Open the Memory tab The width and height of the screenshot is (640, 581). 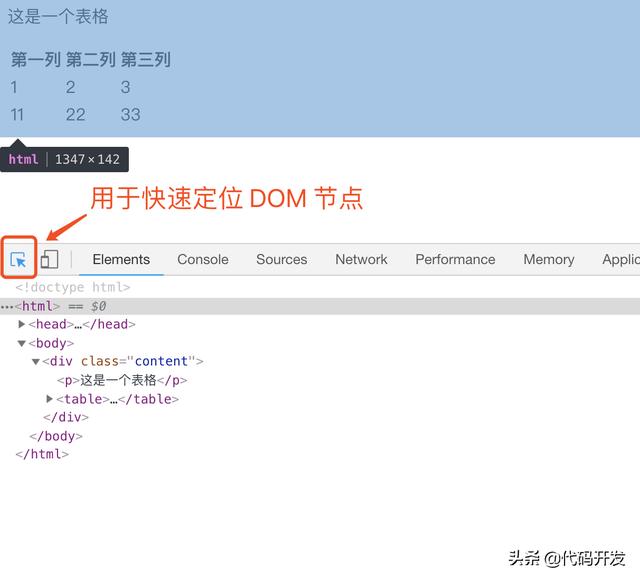coord(549,259)
